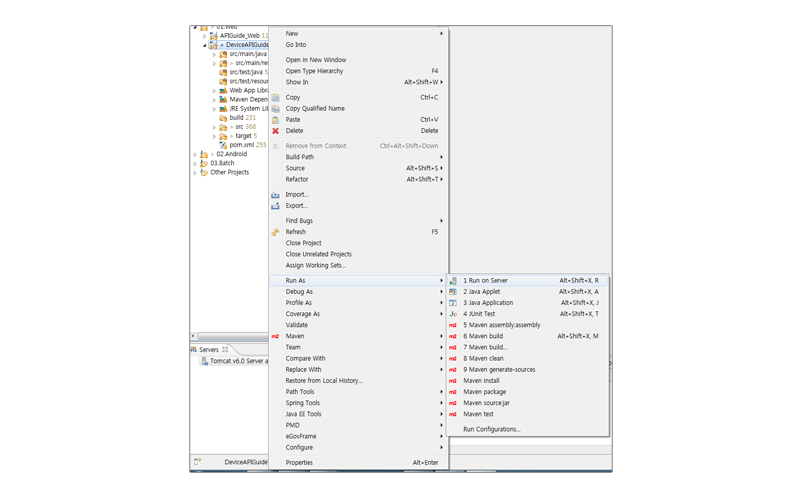Click the JUnit Test icon

tap(453, 314)
